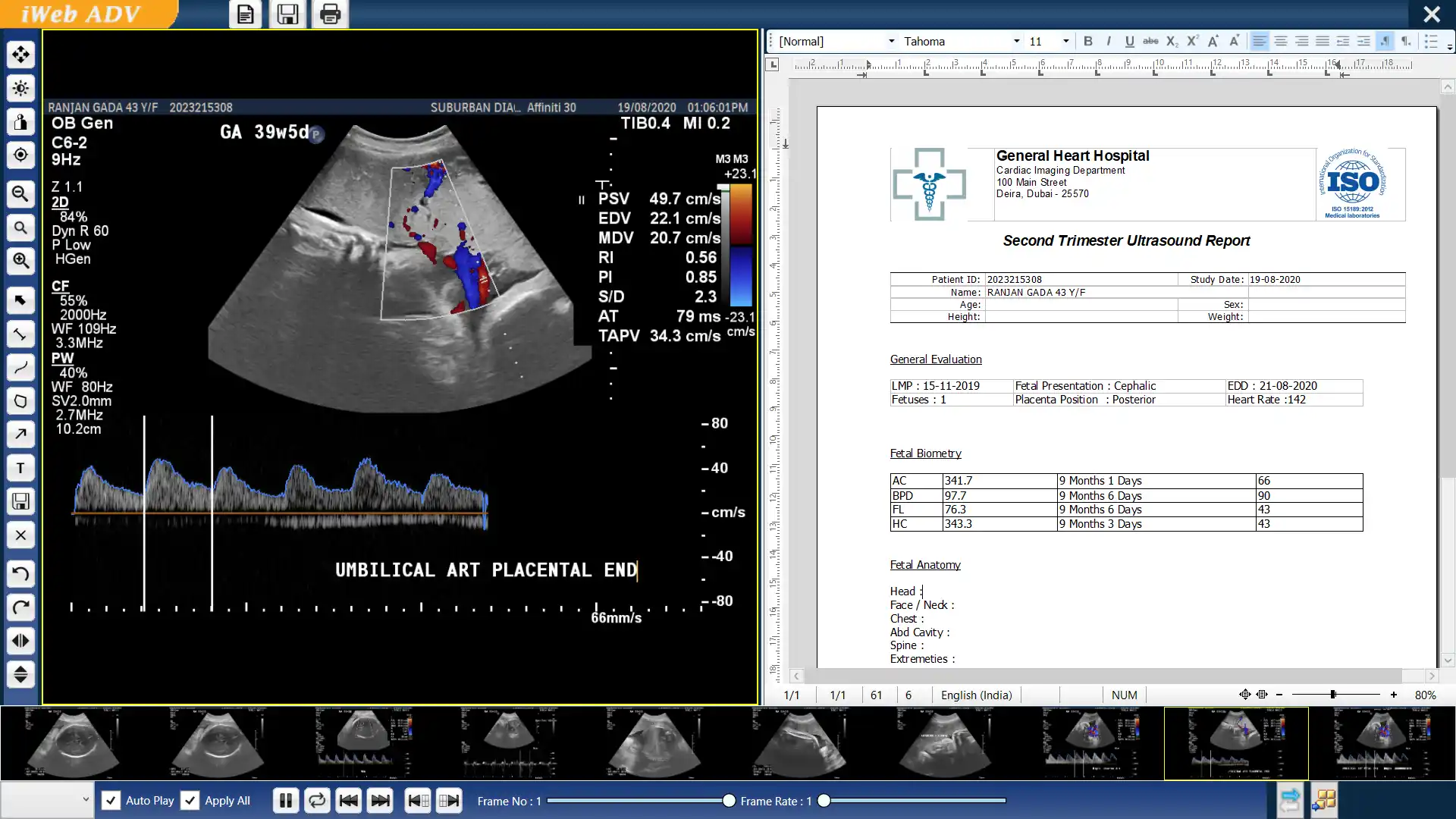This screenshot has width=1456, height=819.
Task: Click the cascaded windows icon at bottom right
Action: pos(1324,800)
